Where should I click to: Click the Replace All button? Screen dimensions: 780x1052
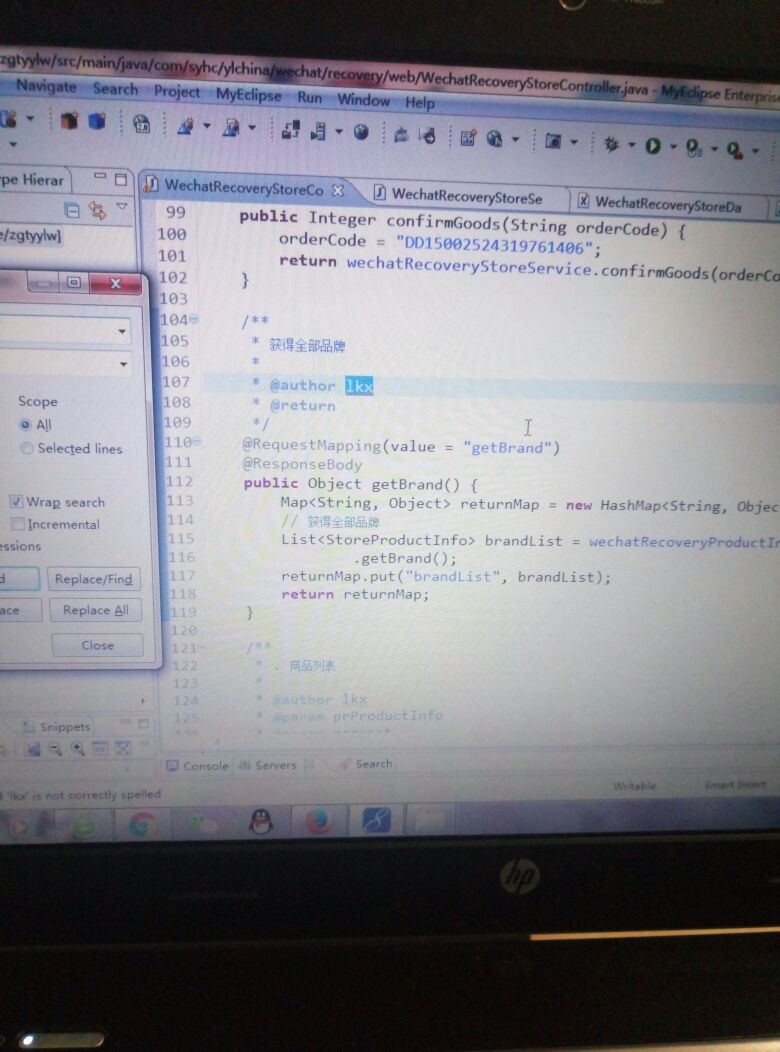pyautogui.click(x=95, y=610)
